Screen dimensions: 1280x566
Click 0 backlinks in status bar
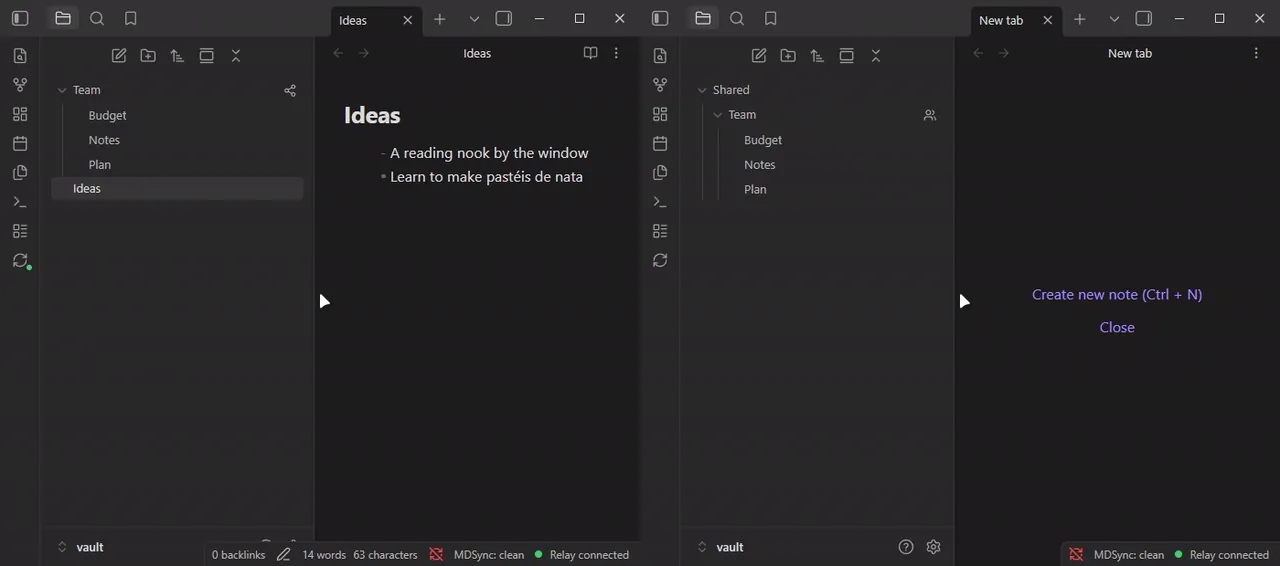[238, 554]
